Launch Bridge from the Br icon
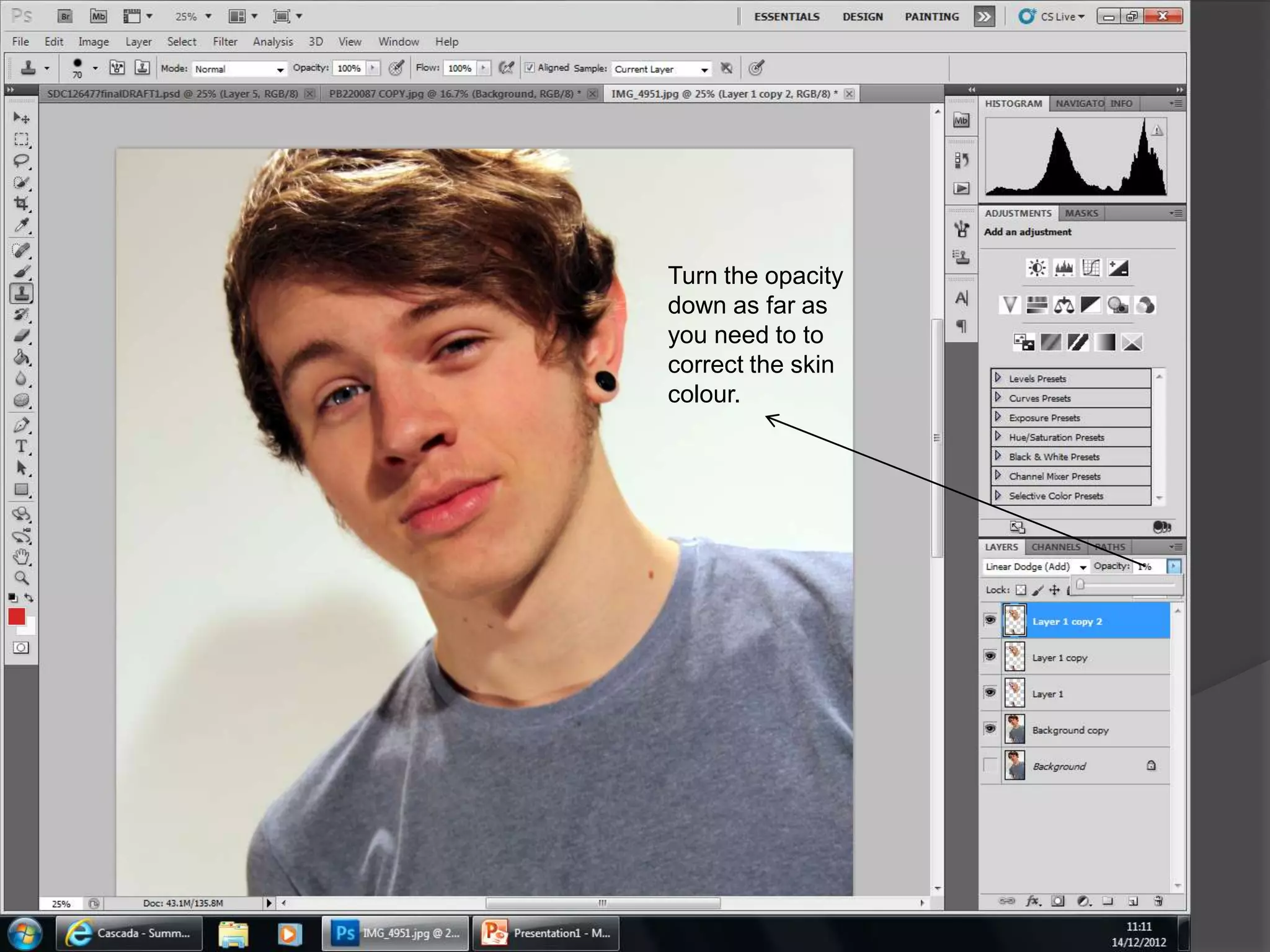Image resolution: width=1270 pixels, height=952 pixels. click(65, 16)
